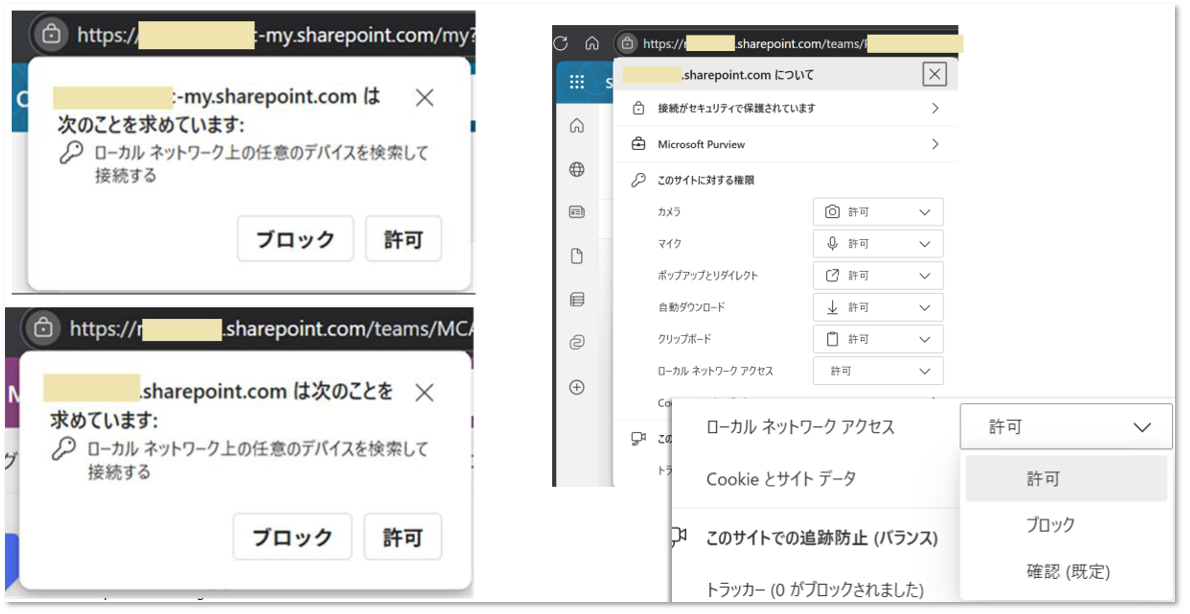This screenshot has height=614, width=1190.
Task: Open the lists icon in SharePoint sidebar
Action: (577, 300)
